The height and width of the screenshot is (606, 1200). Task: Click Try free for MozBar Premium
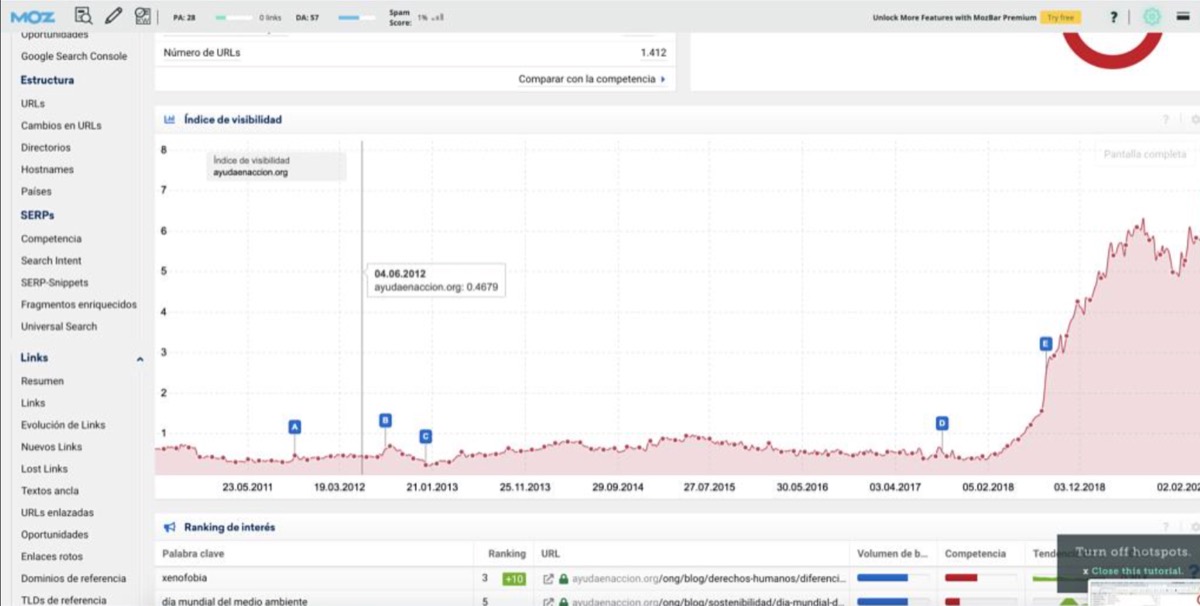click(1060, 17)
